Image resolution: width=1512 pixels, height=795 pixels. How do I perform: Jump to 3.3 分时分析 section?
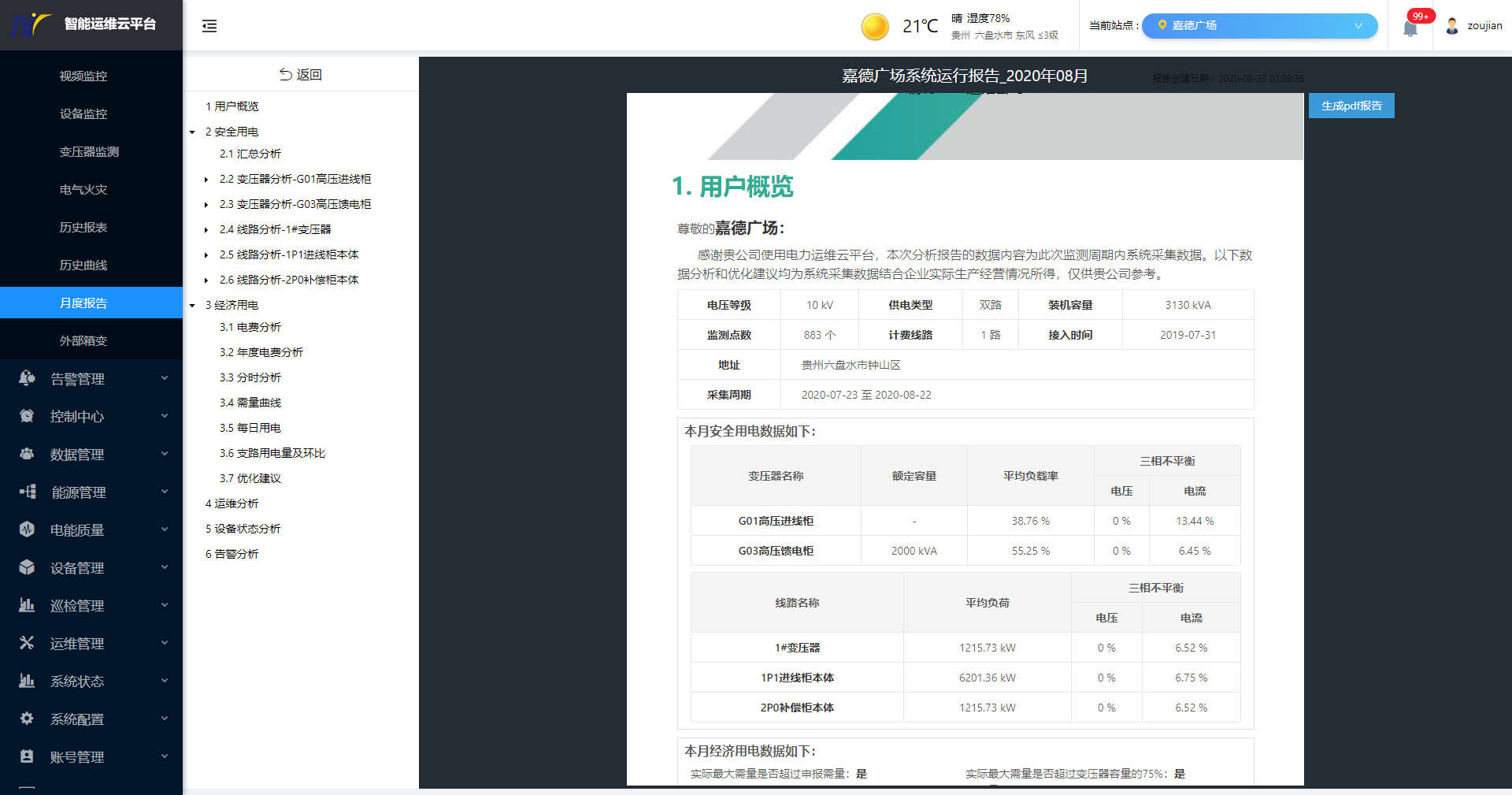click(250, 377)
